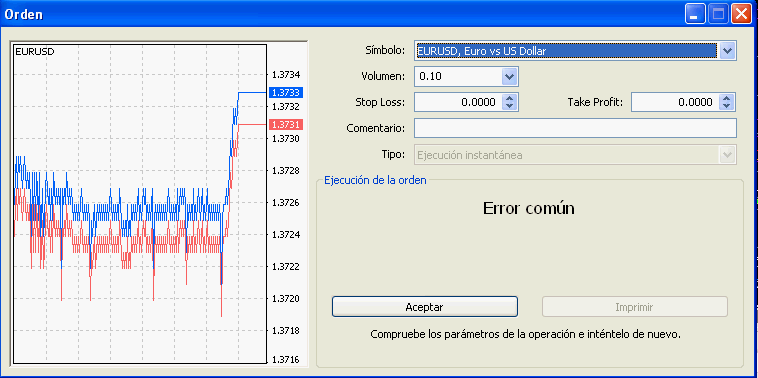Open the Tipo Ejecución instantánea dropdown
Image resolution: width=758 pixels, height=378 pixels.
coord(575,155)
